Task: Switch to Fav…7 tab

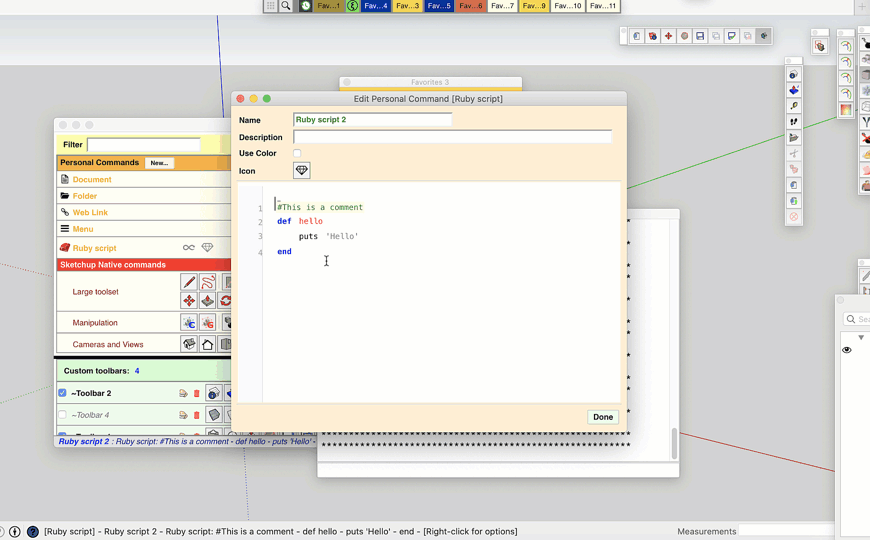Action: click(502, 6)
